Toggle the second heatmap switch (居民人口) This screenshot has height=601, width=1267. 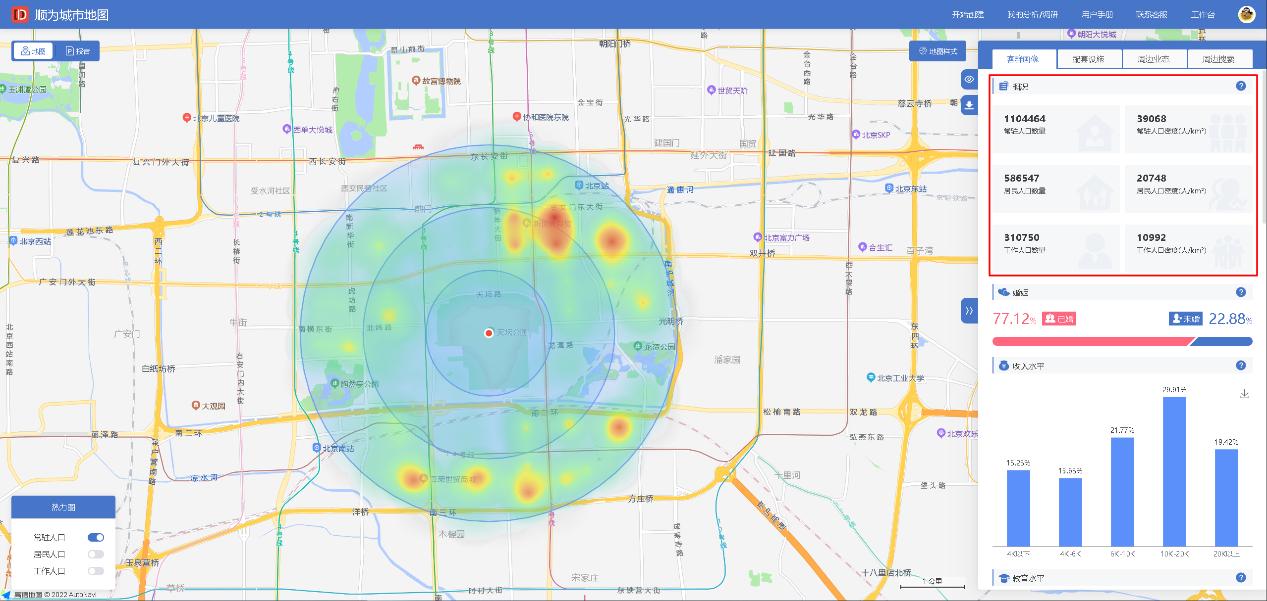pyautogui.click(x=96, y=554)
